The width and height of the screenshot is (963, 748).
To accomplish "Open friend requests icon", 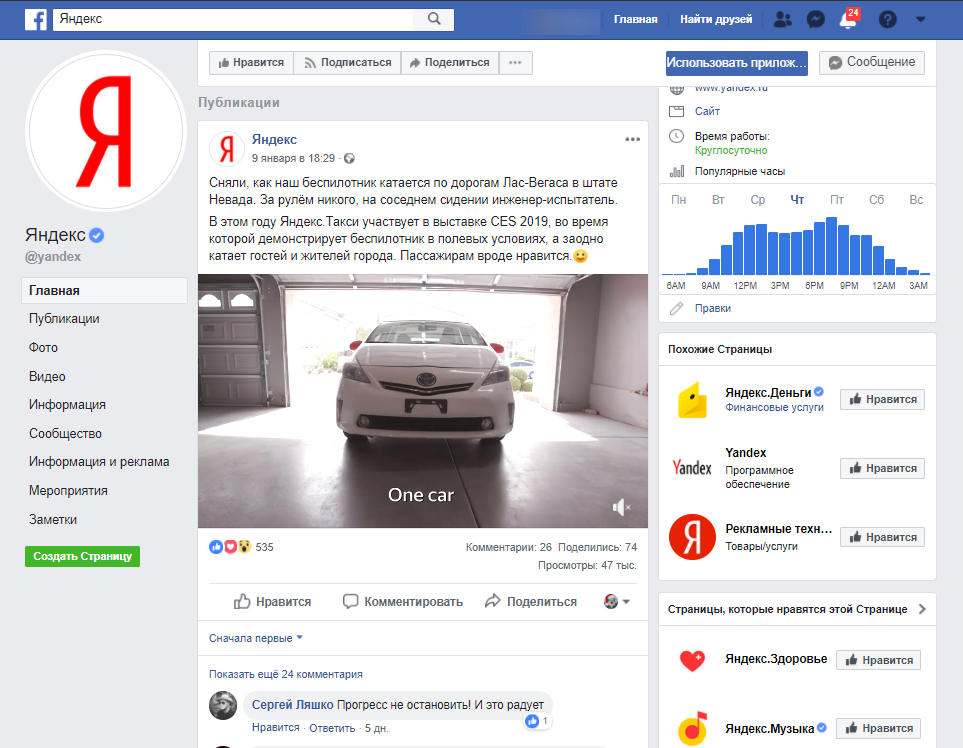I will point(782,20).
